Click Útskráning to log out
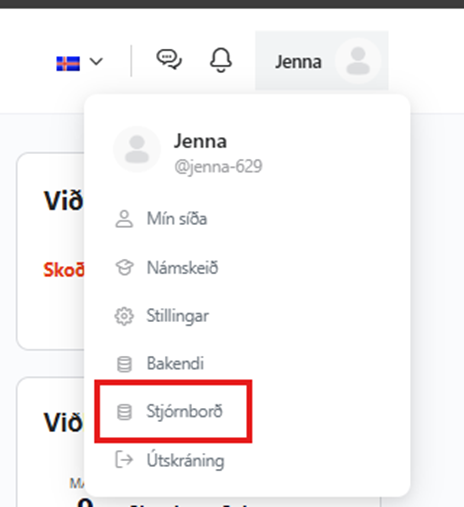This screenshot has width=464, height=507. coord(185,461)
